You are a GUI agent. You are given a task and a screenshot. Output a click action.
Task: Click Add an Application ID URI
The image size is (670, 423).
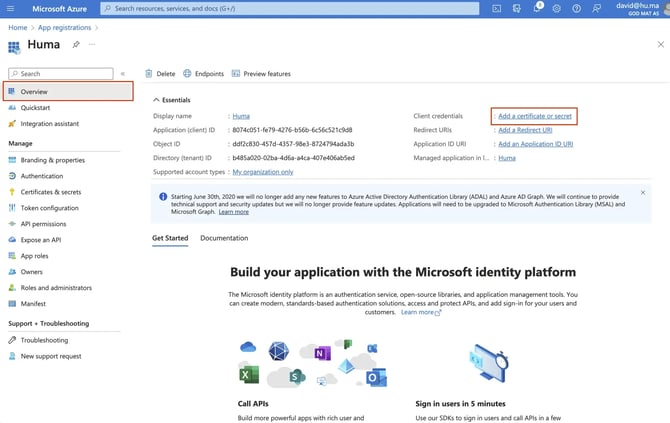535,144
